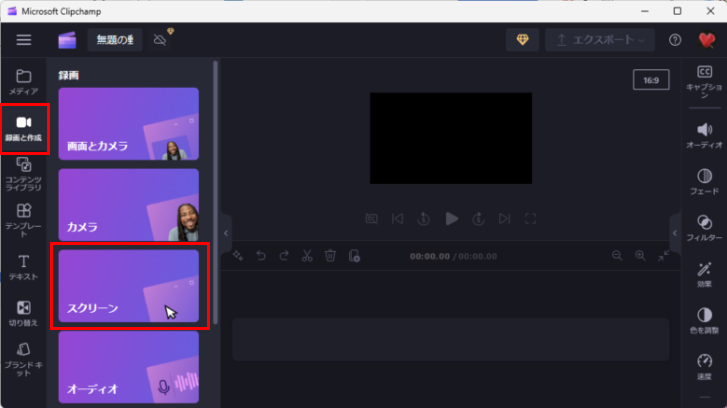Select the コンテンツライブラリ content library icon
Image resolution: width=727 pixels, height=408 pixels.
tap(23, 171)
